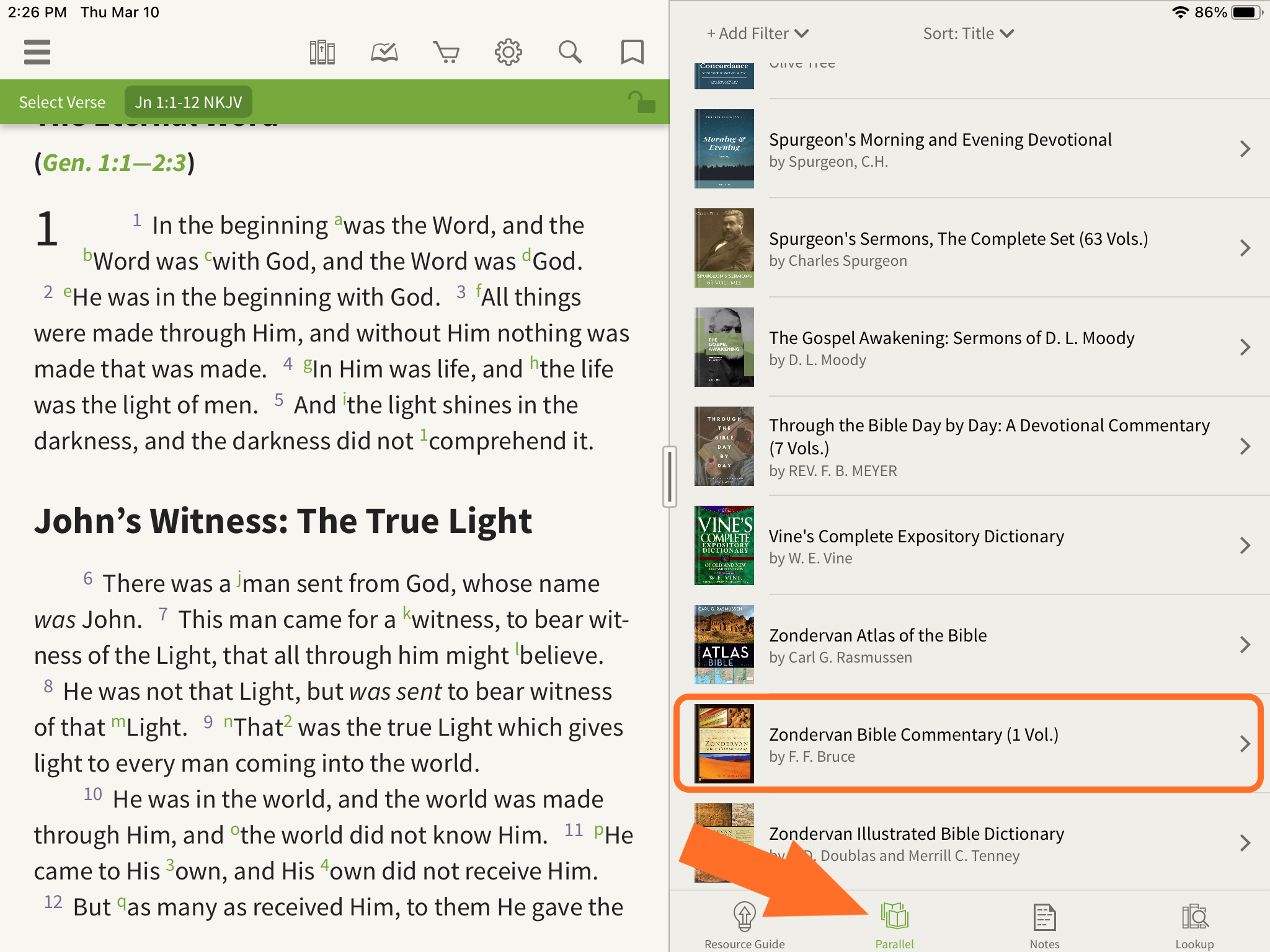
Task: Tap verse number 4
Action: tap(288, 363)
